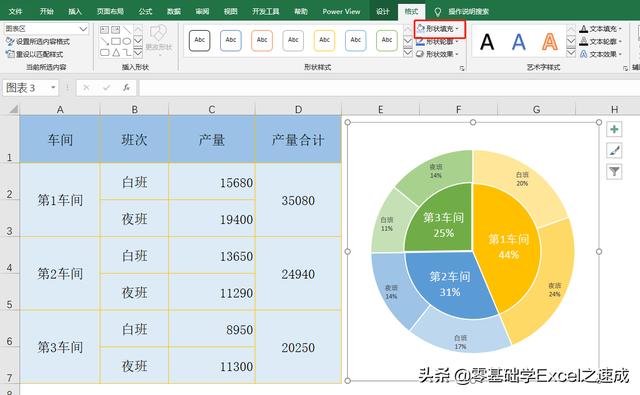The width and height of the screenshot is (640, 395).
Task: Open shape styles dialog launcher
Action: pos(462,69)
